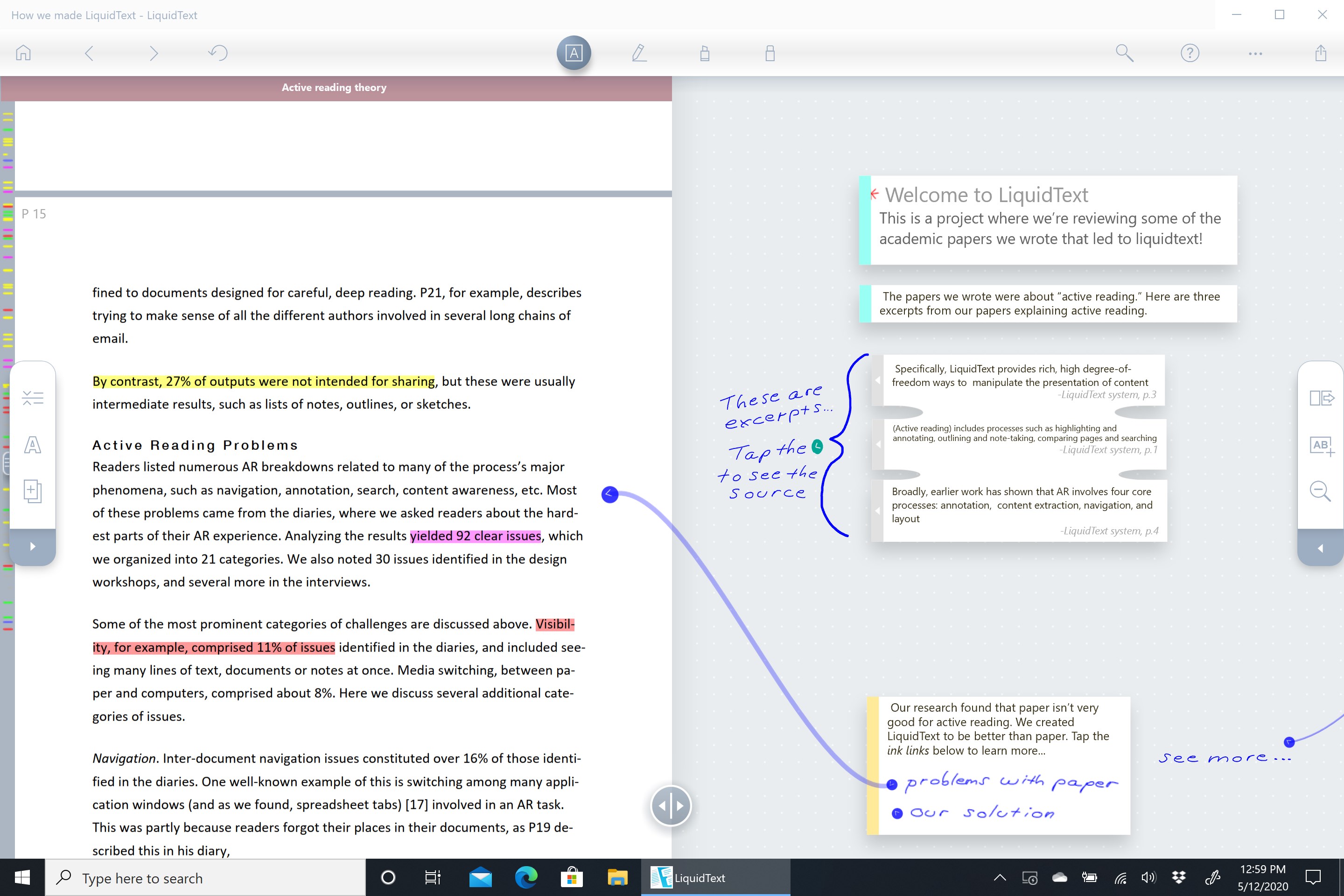Image resolution: width=1344 pixels, height=896 pixels.
Task: Select the Pen ink tool
Action: pyautogui.click(x=639, y=53)
